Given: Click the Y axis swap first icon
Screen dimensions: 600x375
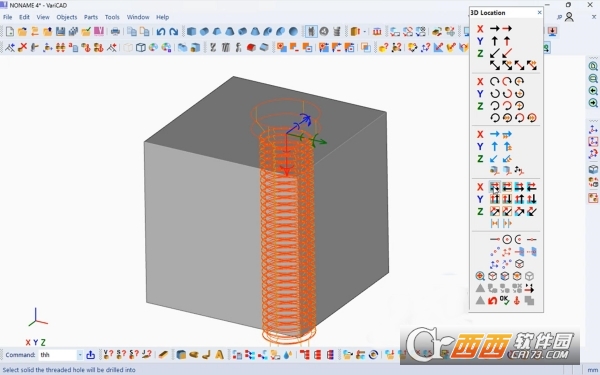Looking at the screenshot, I should pos(495,199).
